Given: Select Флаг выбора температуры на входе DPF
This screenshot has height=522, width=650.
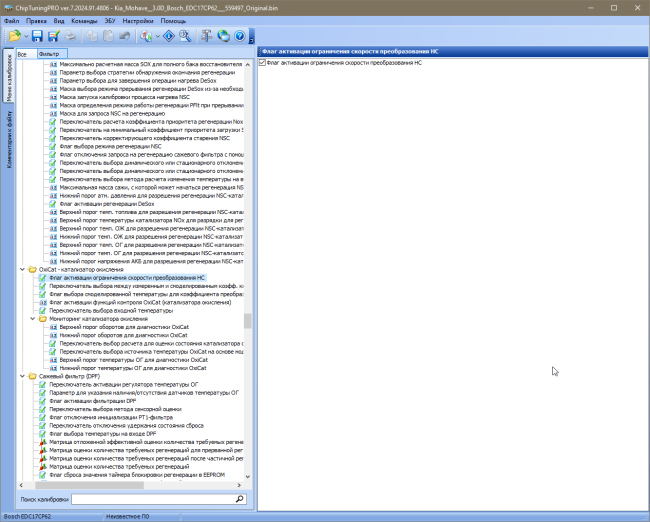Looking at the screenshot, I should 102,434.
